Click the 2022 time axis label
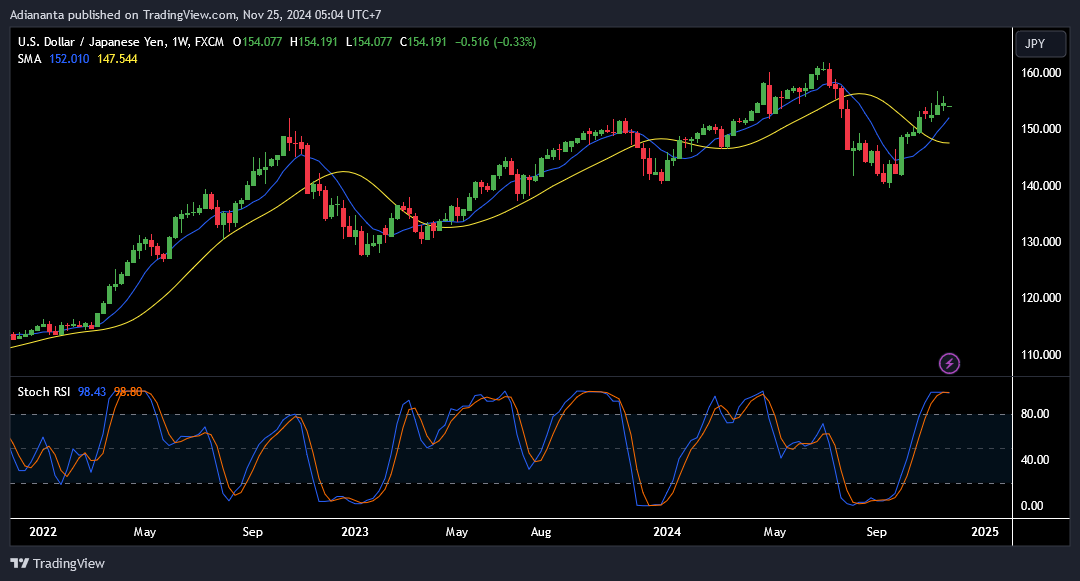The image size is (1080, 581). [43, 532]
